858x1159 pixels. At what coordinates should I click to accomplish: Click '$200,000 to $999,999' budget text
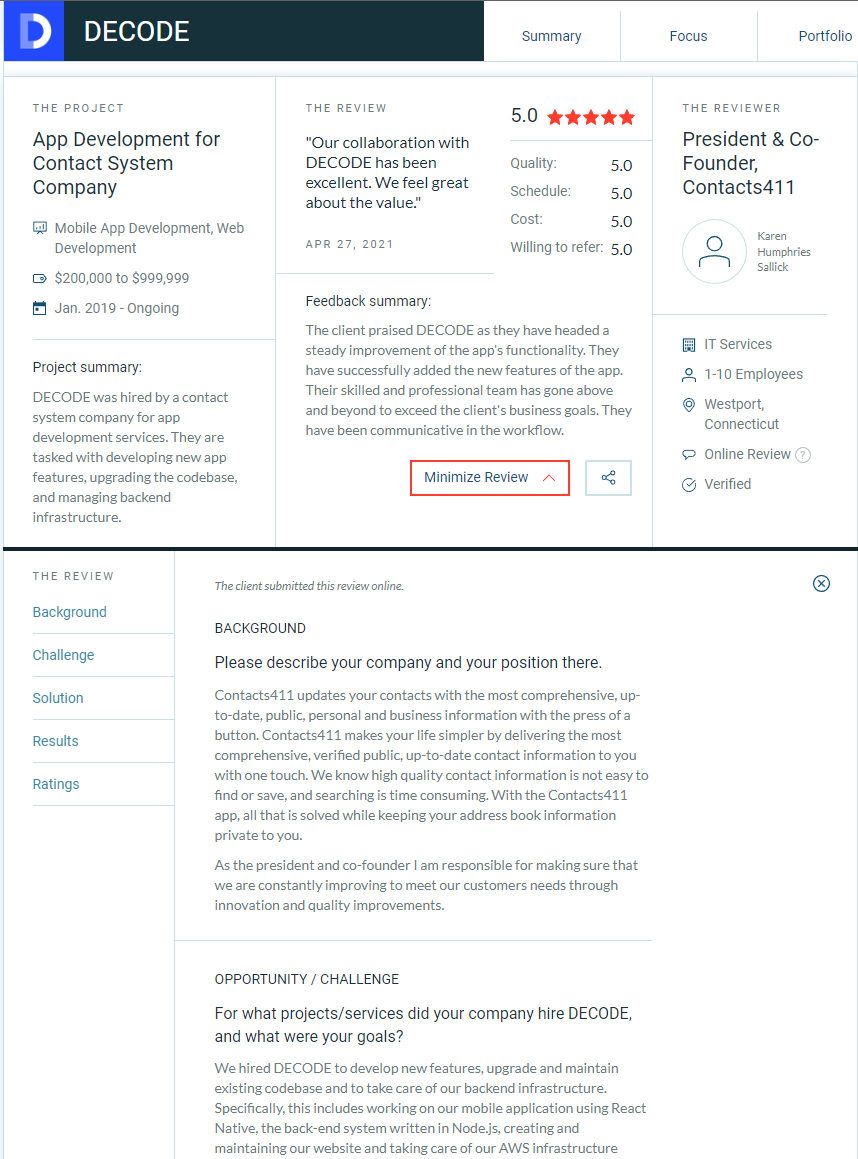point(122,279)
